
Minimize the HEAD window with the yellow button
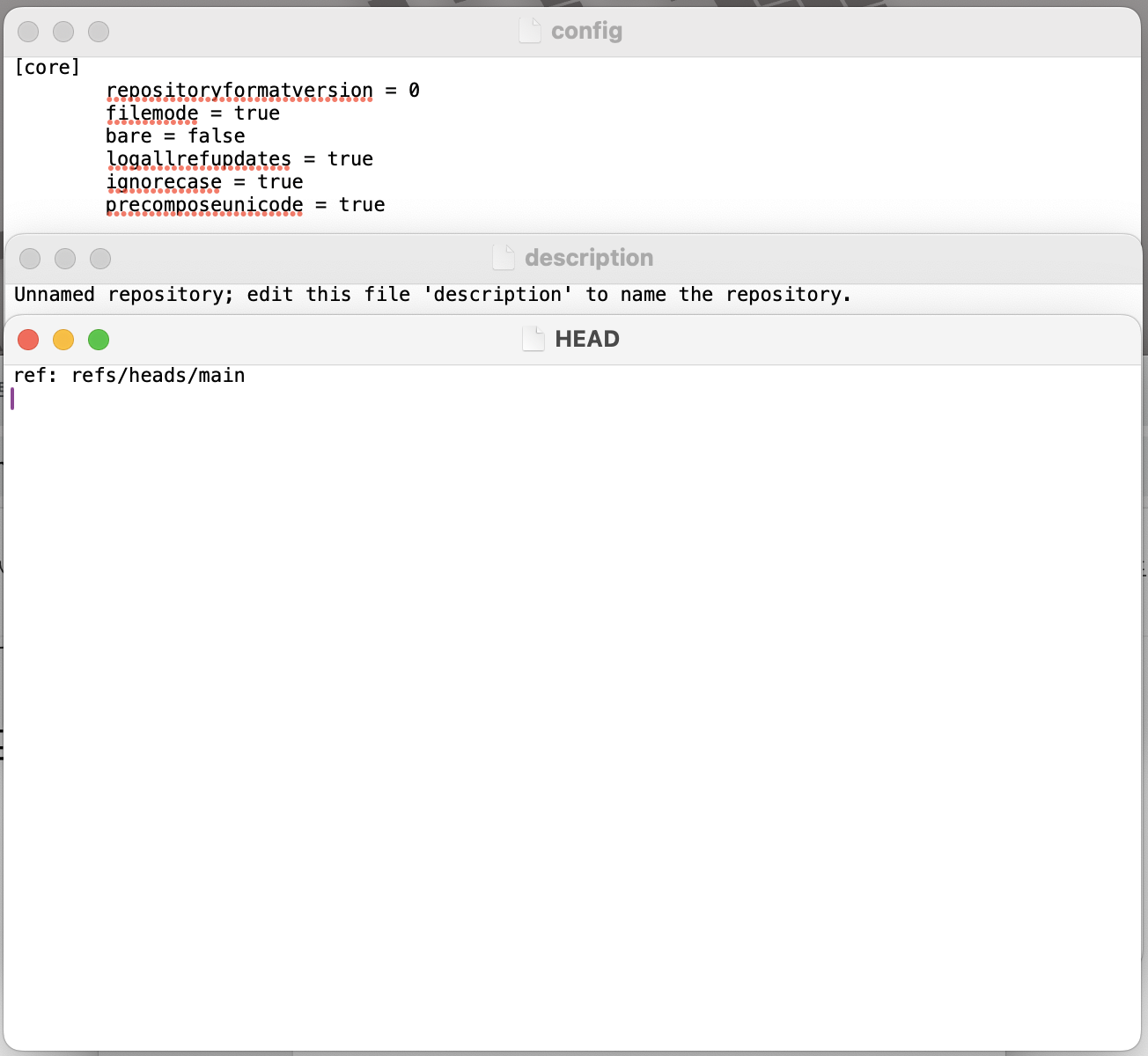coord(63,340)
